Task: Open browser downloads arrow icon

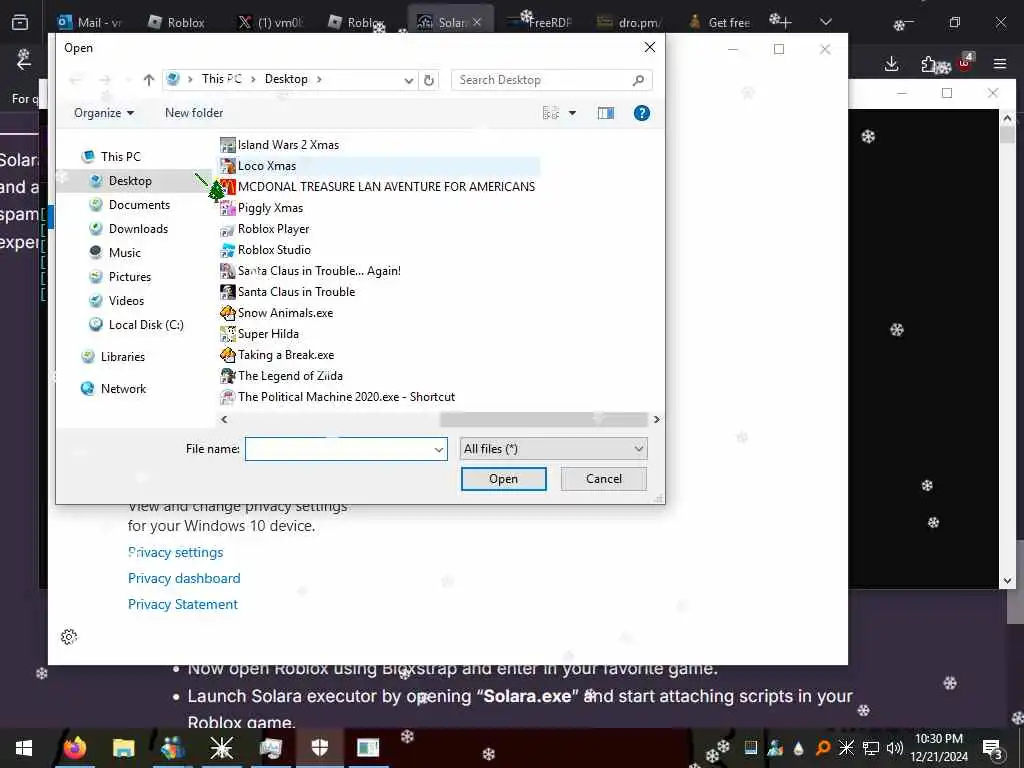Action: click(891, 63)
